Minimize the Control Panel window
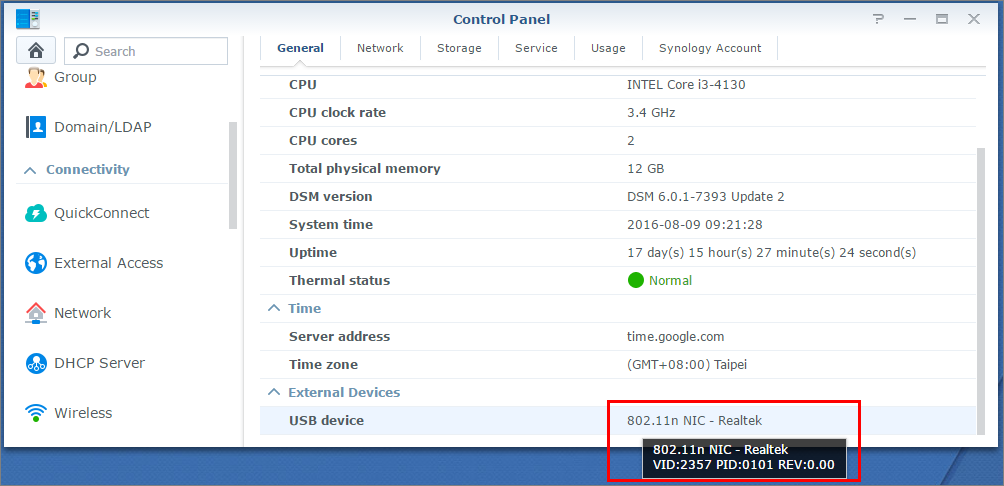The height and width of the screenshot is (486, 1004). pyautogui.click(x=910, y=19)
